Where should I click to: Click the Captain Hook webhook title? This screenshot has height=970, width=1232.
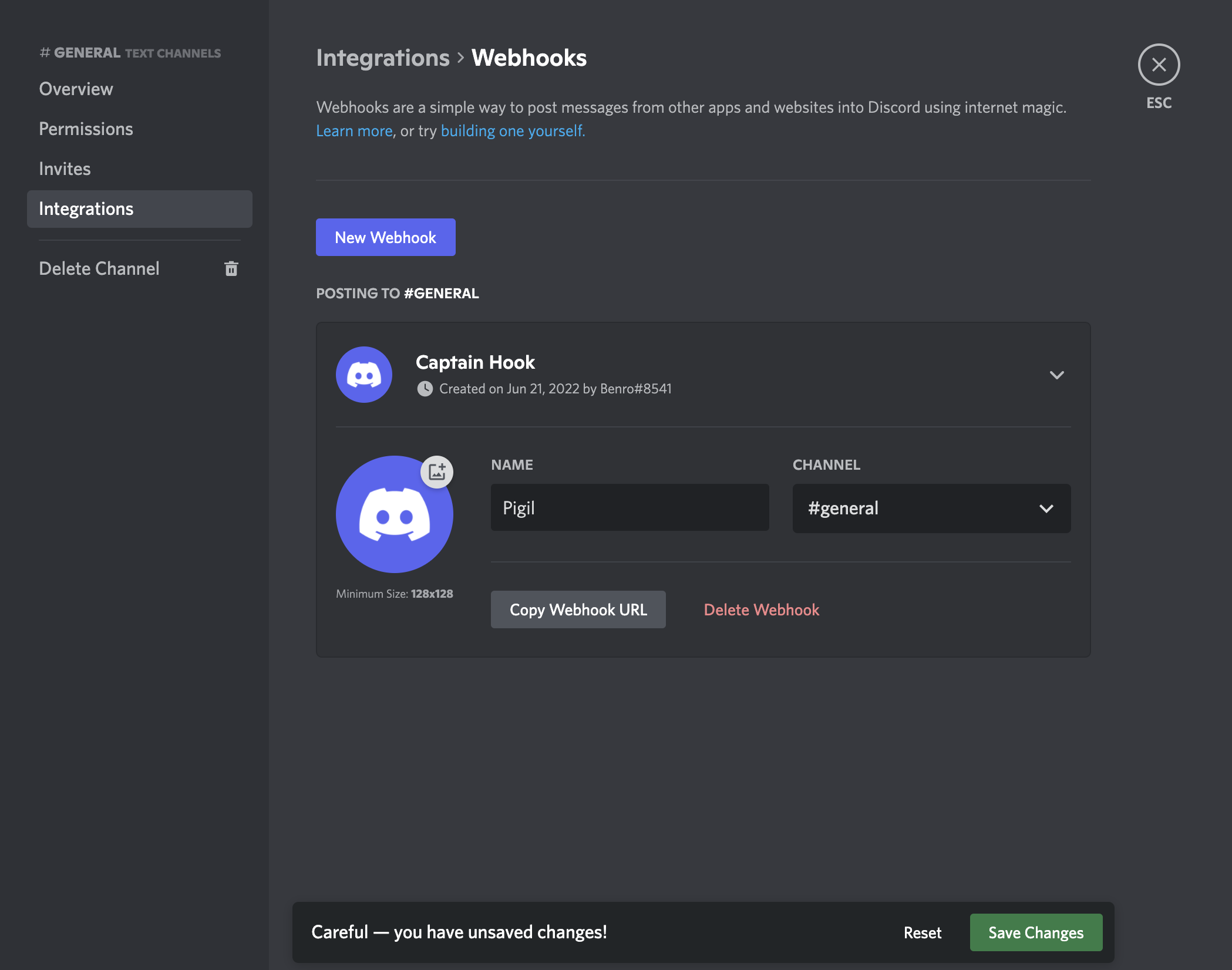click(475, 362)
